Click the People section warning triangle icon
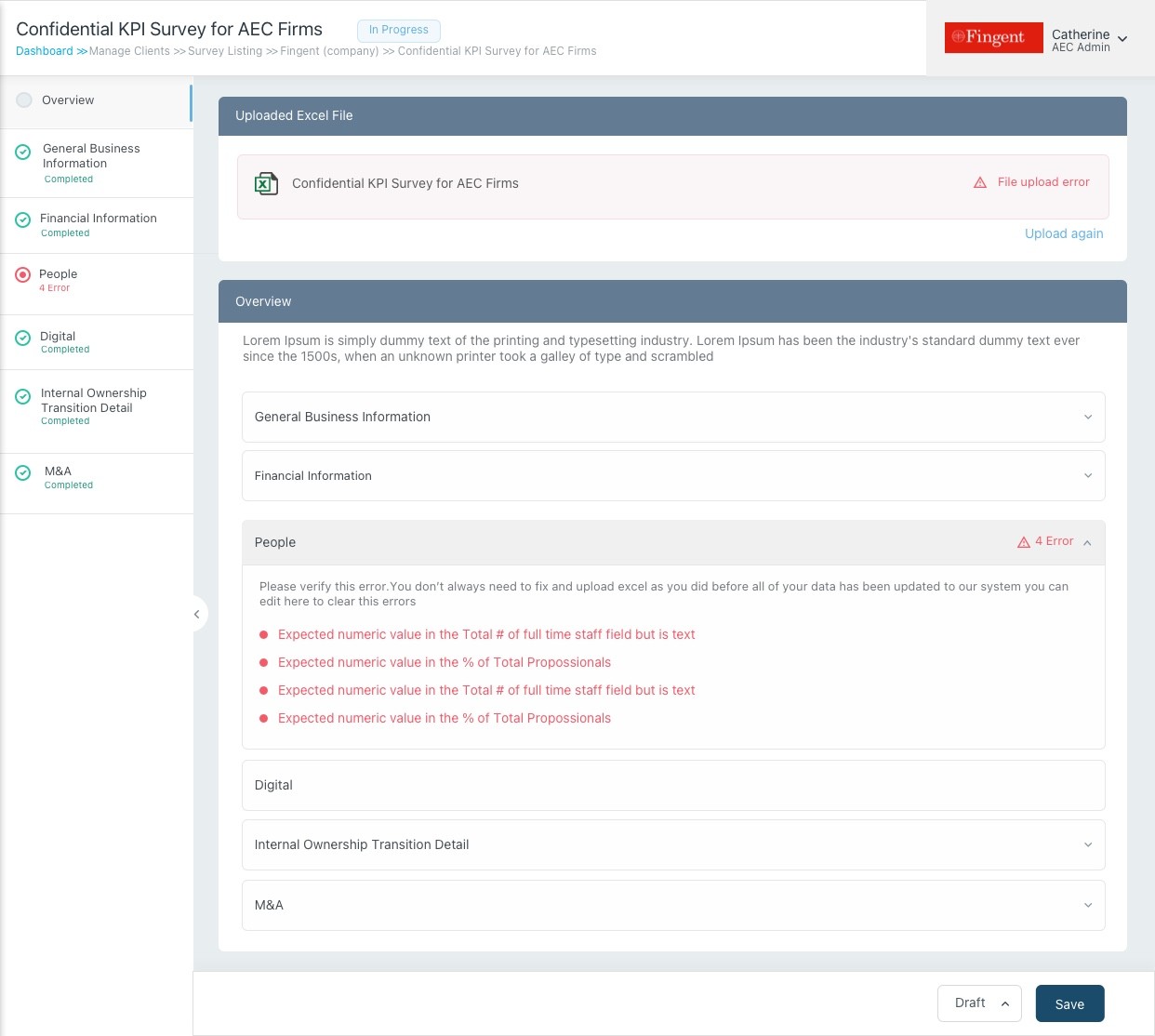This screenshot has height=1036, width=1155. pos(1024,542)
